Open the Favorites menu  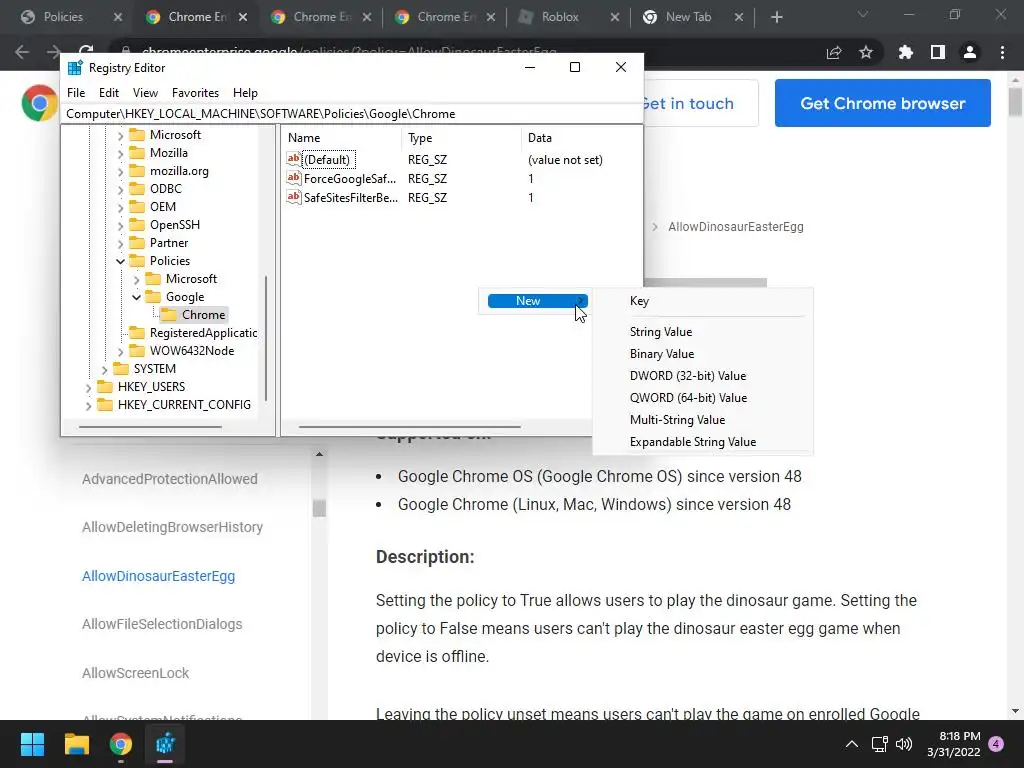195,93
